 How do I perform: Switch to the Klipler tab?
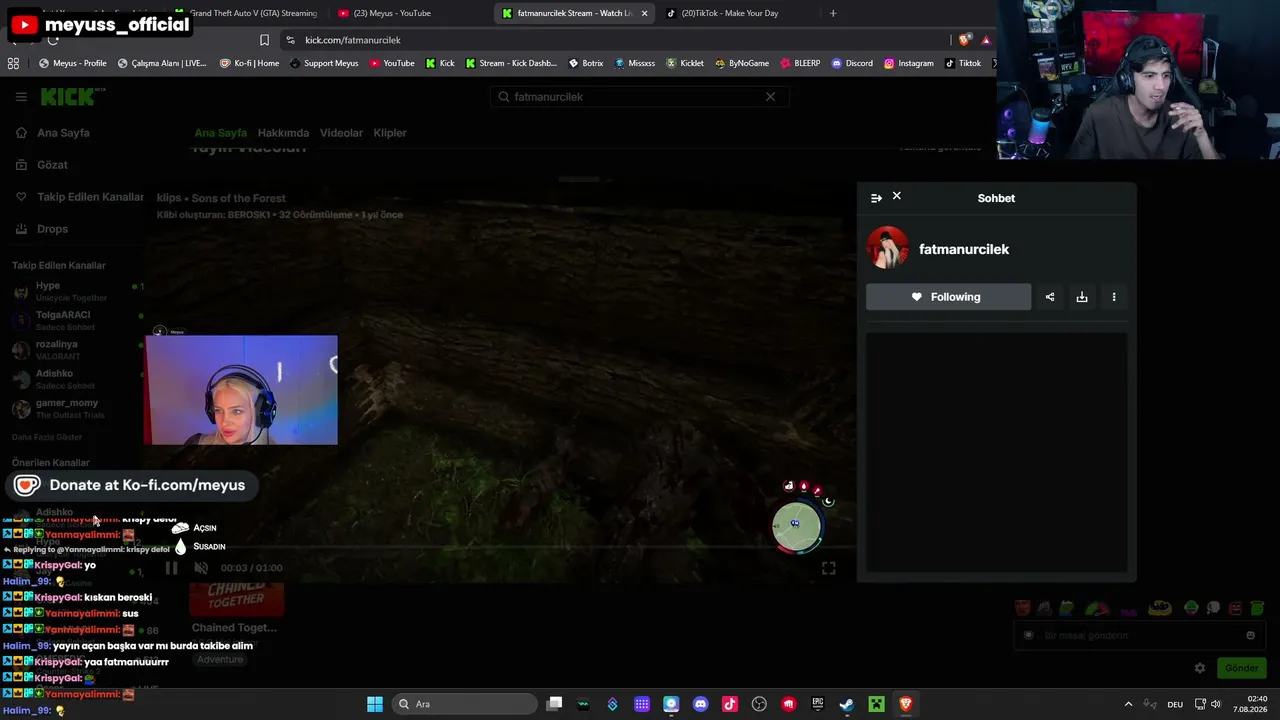tap(390, 133)
